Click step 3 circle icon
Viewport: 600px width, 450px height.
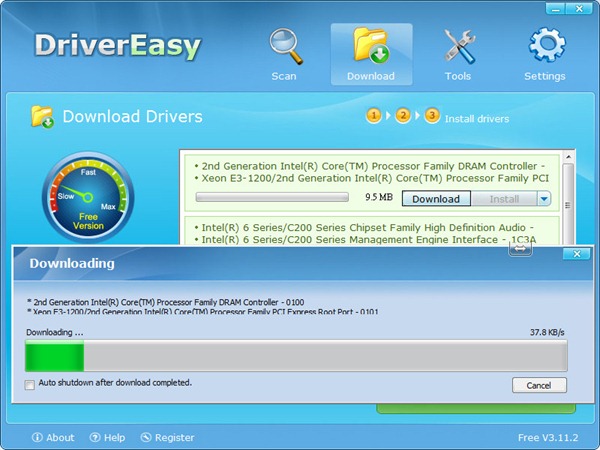click(x=432, y=116)
